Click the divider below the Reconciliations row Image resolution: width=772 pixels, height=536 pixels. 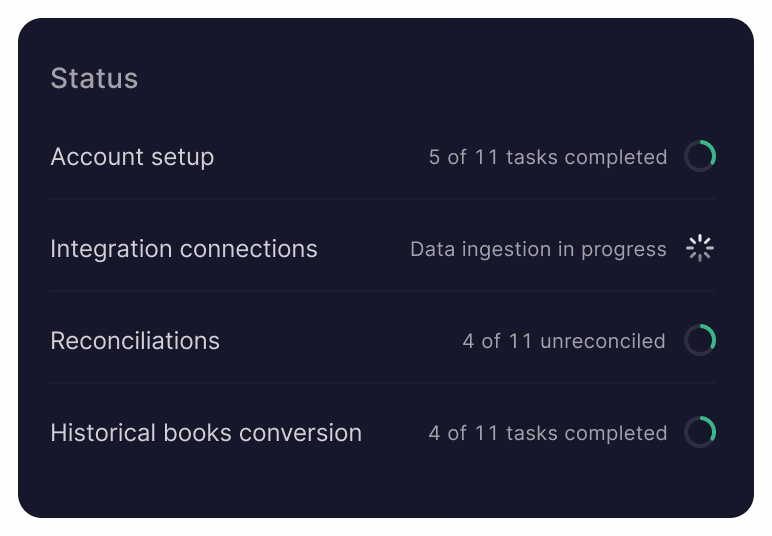pyautogui.click(x=383, y=383)
